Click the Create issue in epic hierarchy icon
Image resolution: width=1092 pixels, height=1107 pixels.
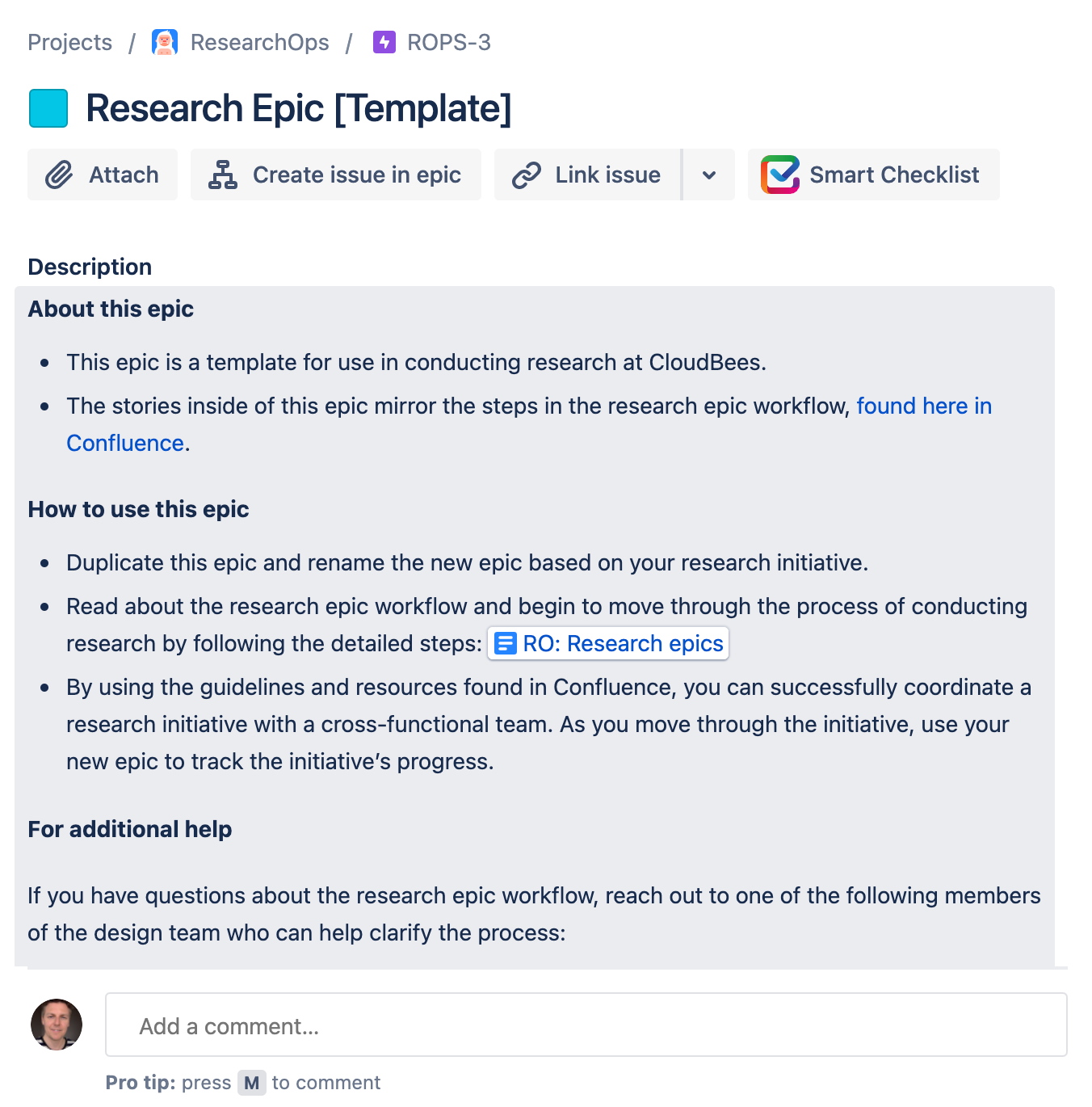223,175
